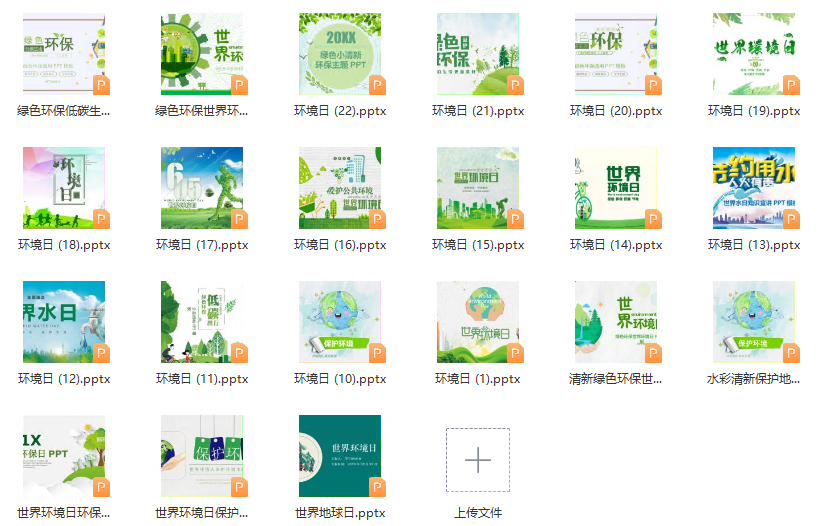Screen dimensions: 817x526
Task: Click the orange PPT badge on 环境日 (18).pptx
Action: tap(101, 219)
